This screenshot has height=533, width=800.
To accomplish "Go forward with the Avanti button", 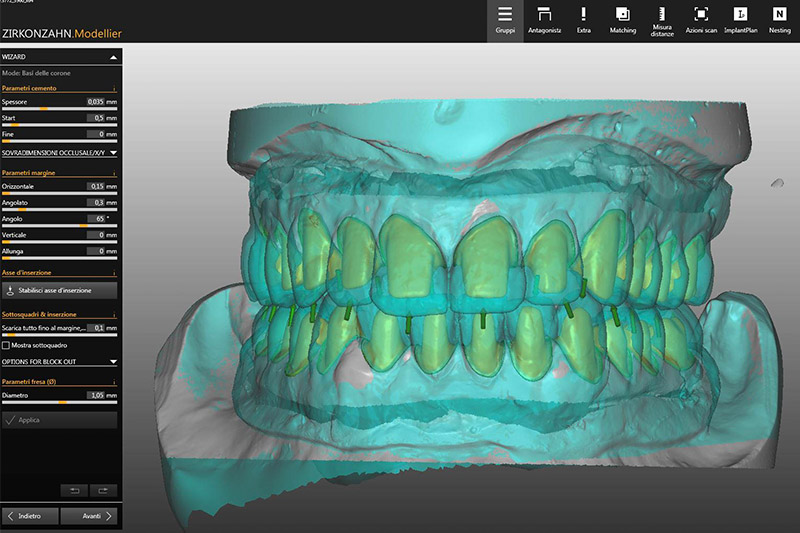I will tap(89, 516).
